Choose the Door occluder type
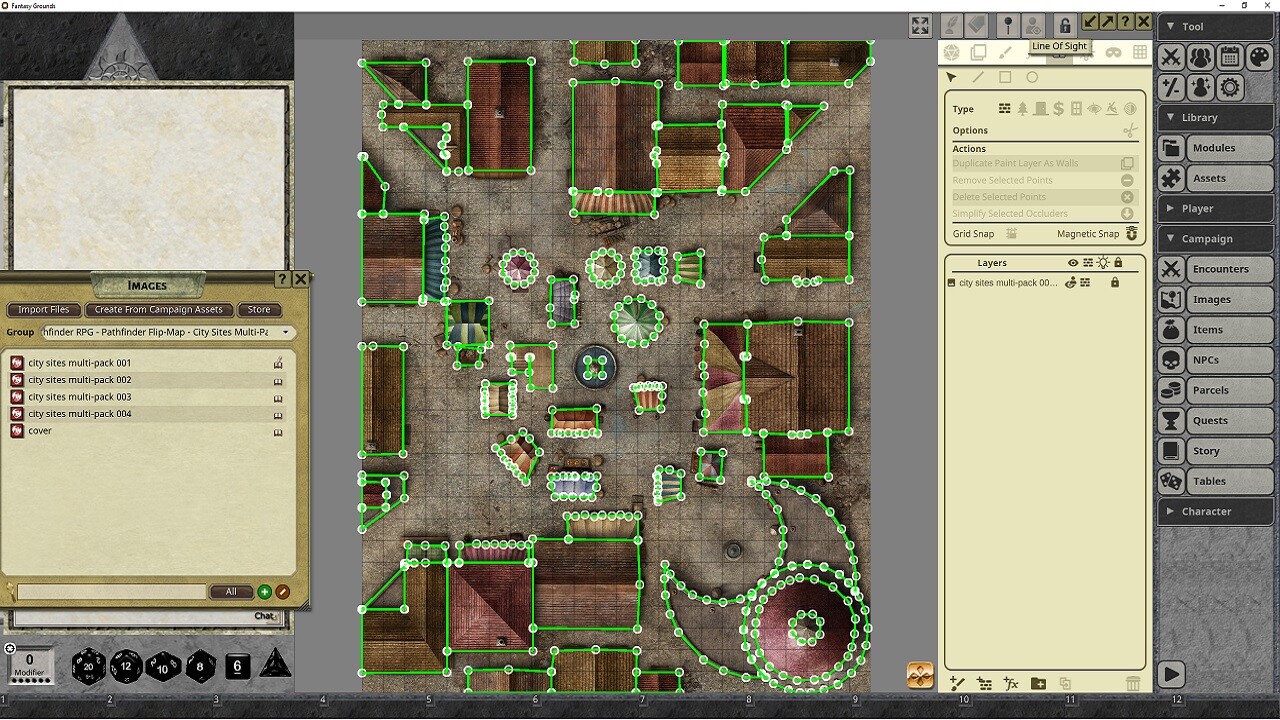 (1041, 108)
